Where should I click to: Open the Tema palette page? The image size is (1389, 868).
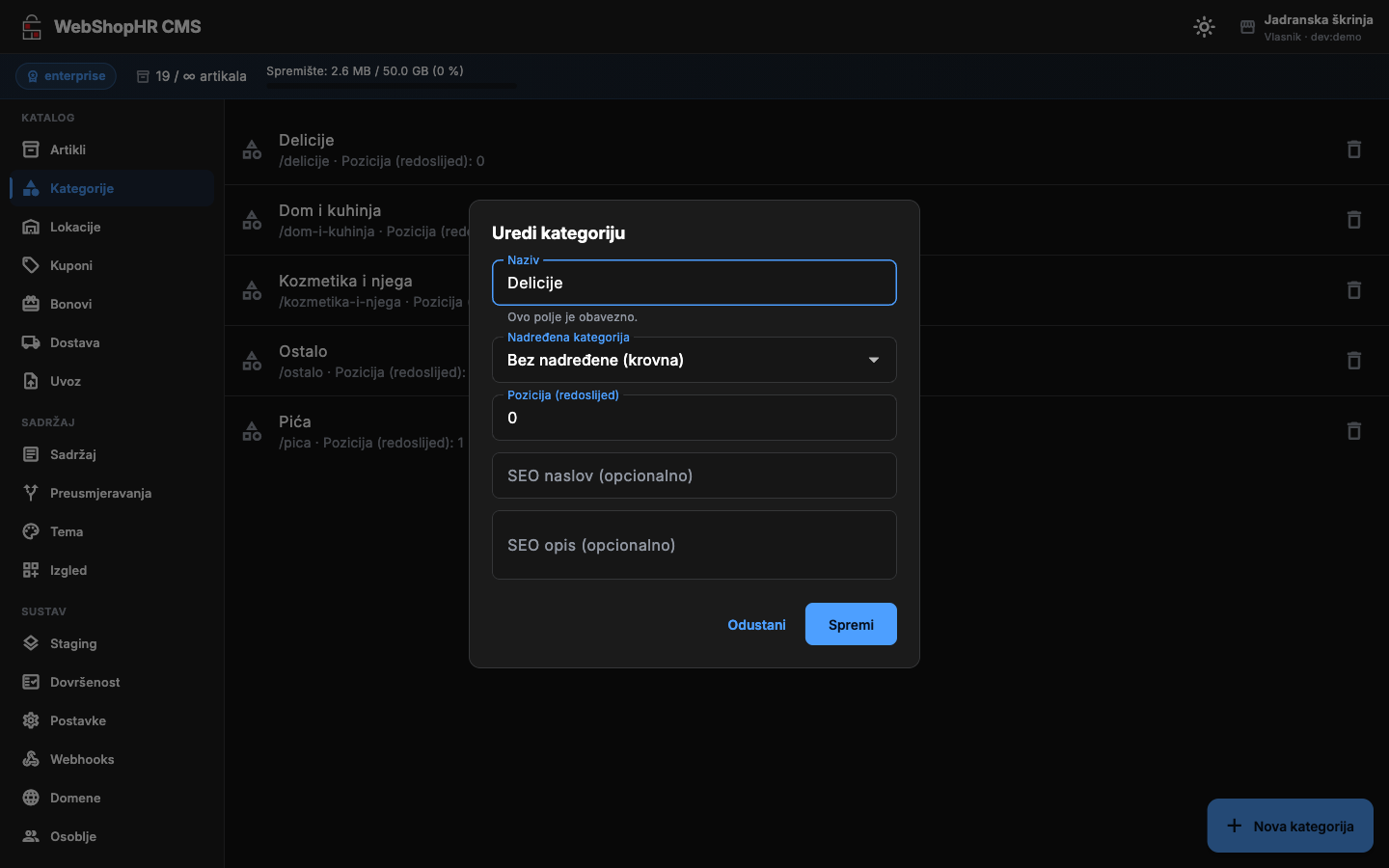coord(112,531)
